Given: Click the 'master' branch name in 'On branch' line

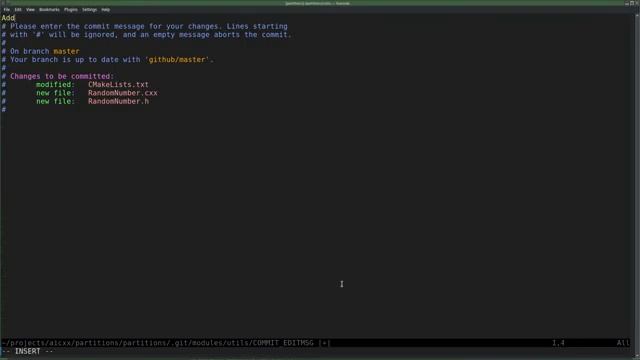Looking at the screenshot, I should [x=67, y=51].
